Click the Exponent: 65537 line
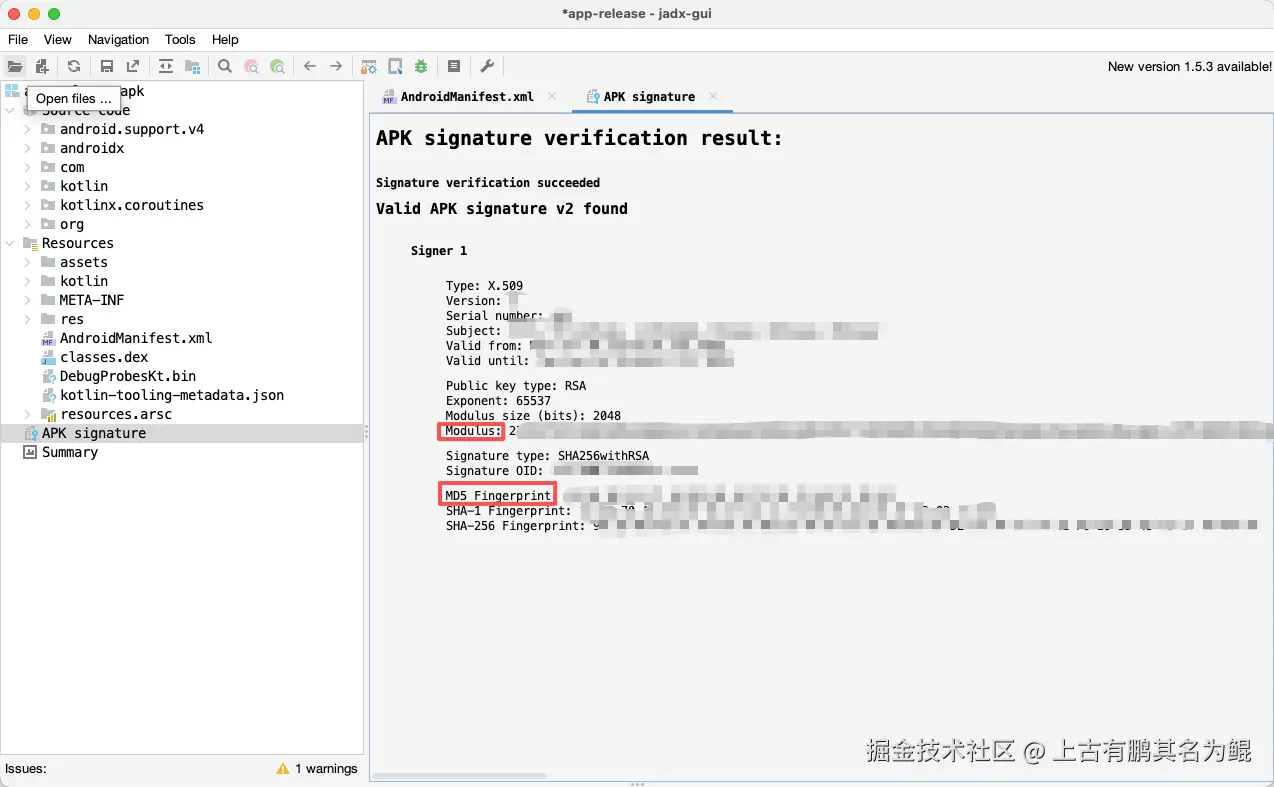Screen dimensions: 1274x787 point(498,401)
